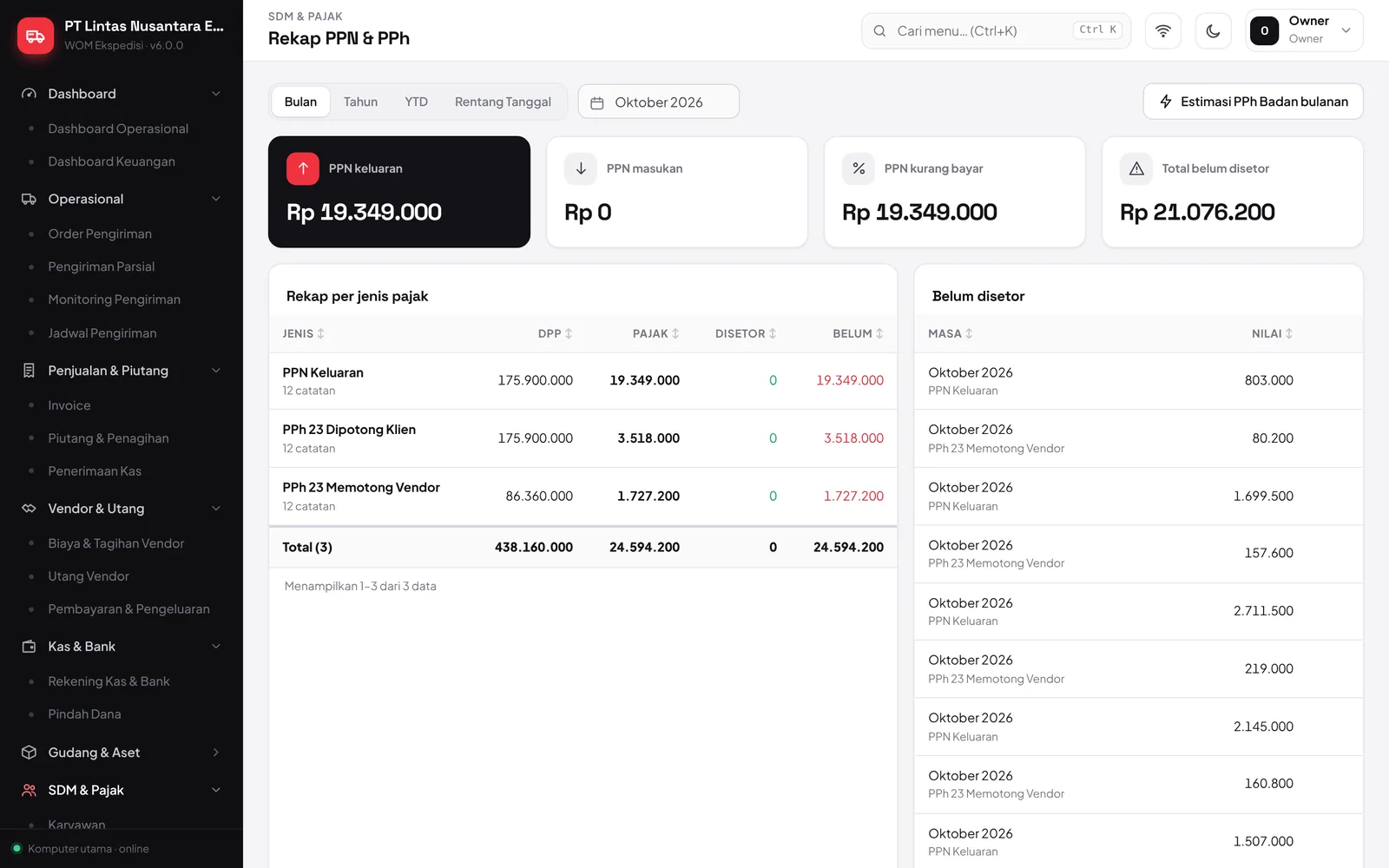This screenshot has width=1389, height=868.
Task: Open the Oktober 2026 month picker
Action: point(658,102)
